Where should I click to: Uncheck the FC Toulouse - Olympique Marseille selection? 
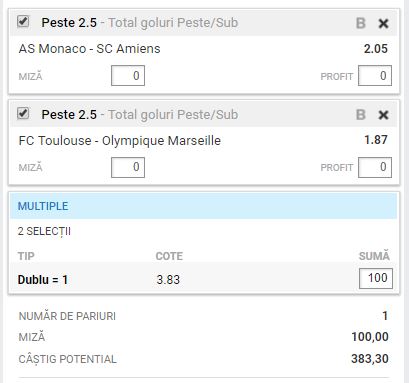coord(23,113)
